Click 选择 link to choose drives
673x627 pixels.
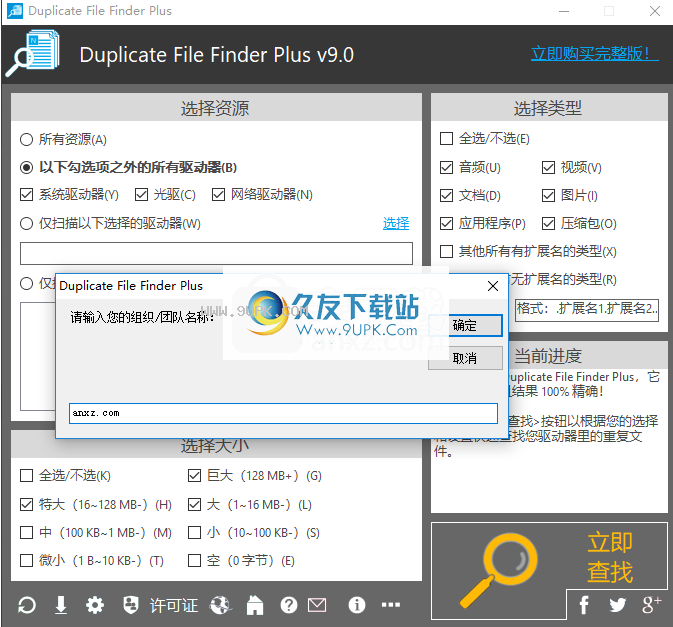point(396,223)
